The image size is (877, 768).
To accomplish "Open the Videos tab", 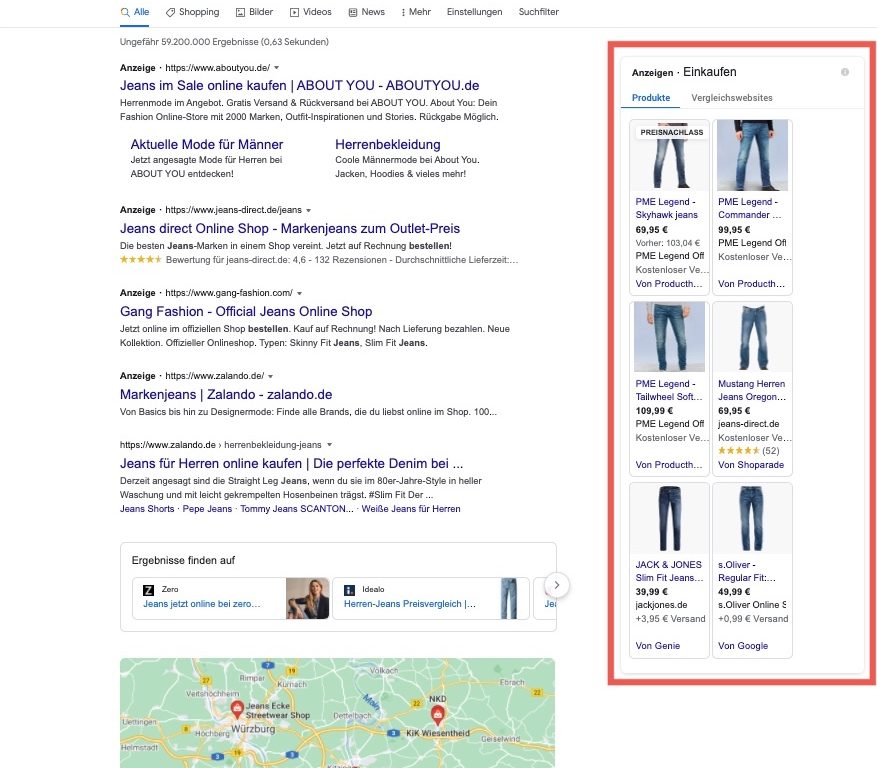I will tap(310, 12).
